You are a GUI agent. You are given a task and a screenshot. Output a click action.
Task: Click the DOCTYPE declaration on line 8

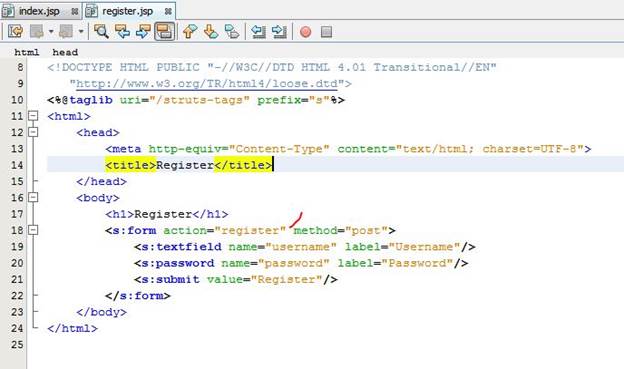(x=272, y=67)
